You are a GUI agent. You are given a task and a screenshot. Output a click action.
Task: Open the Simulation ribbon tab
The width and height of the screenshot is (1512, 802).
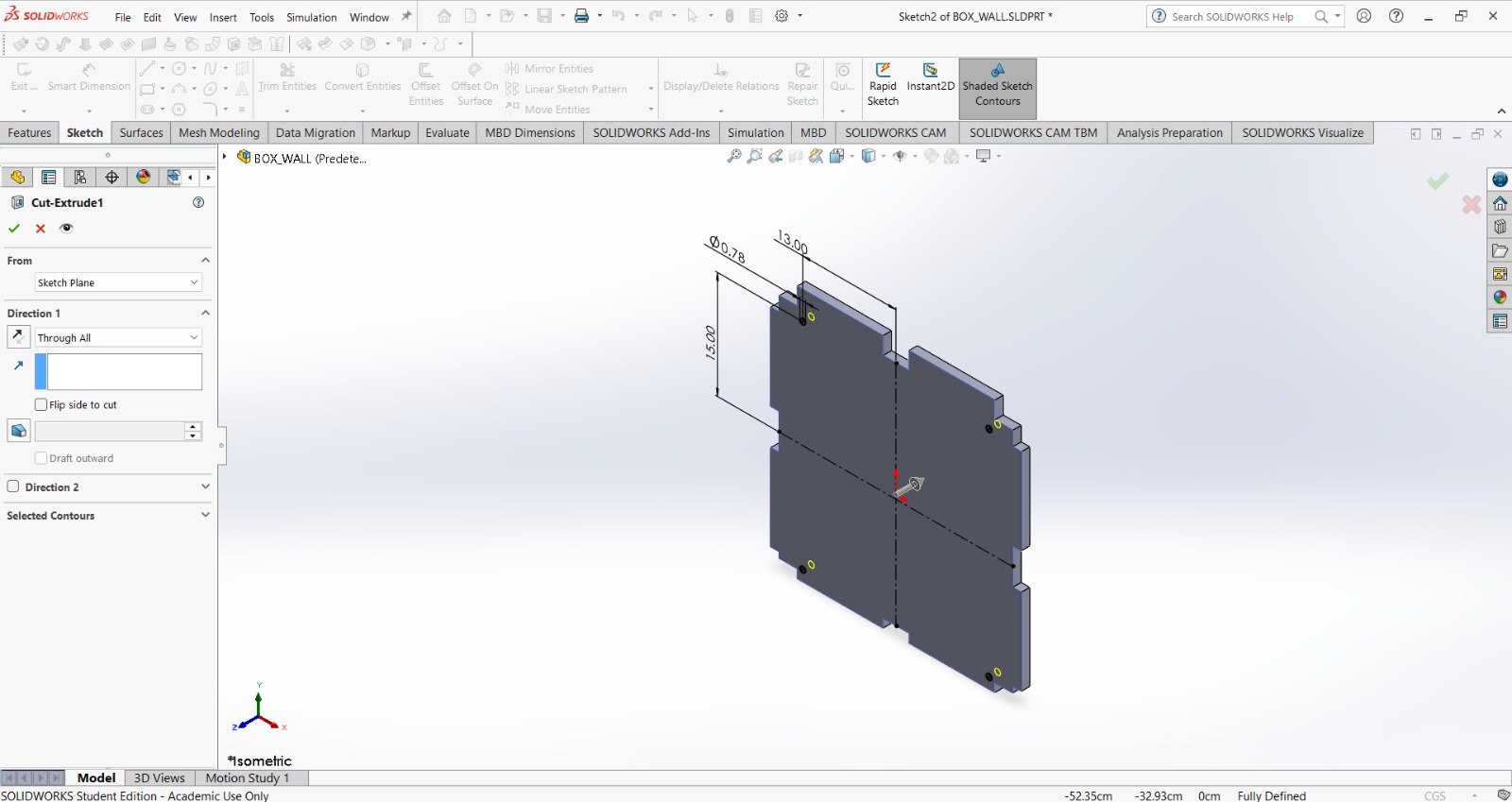(755, 133)
